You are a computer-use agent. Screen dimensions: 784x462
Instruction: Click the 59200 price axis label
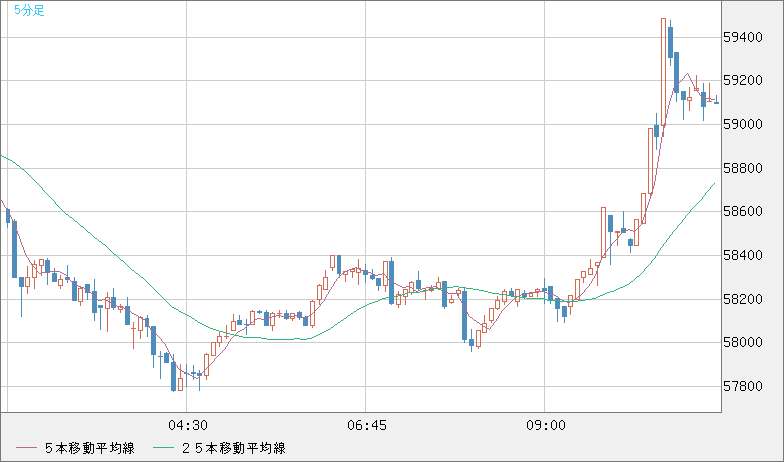point(742,80)
